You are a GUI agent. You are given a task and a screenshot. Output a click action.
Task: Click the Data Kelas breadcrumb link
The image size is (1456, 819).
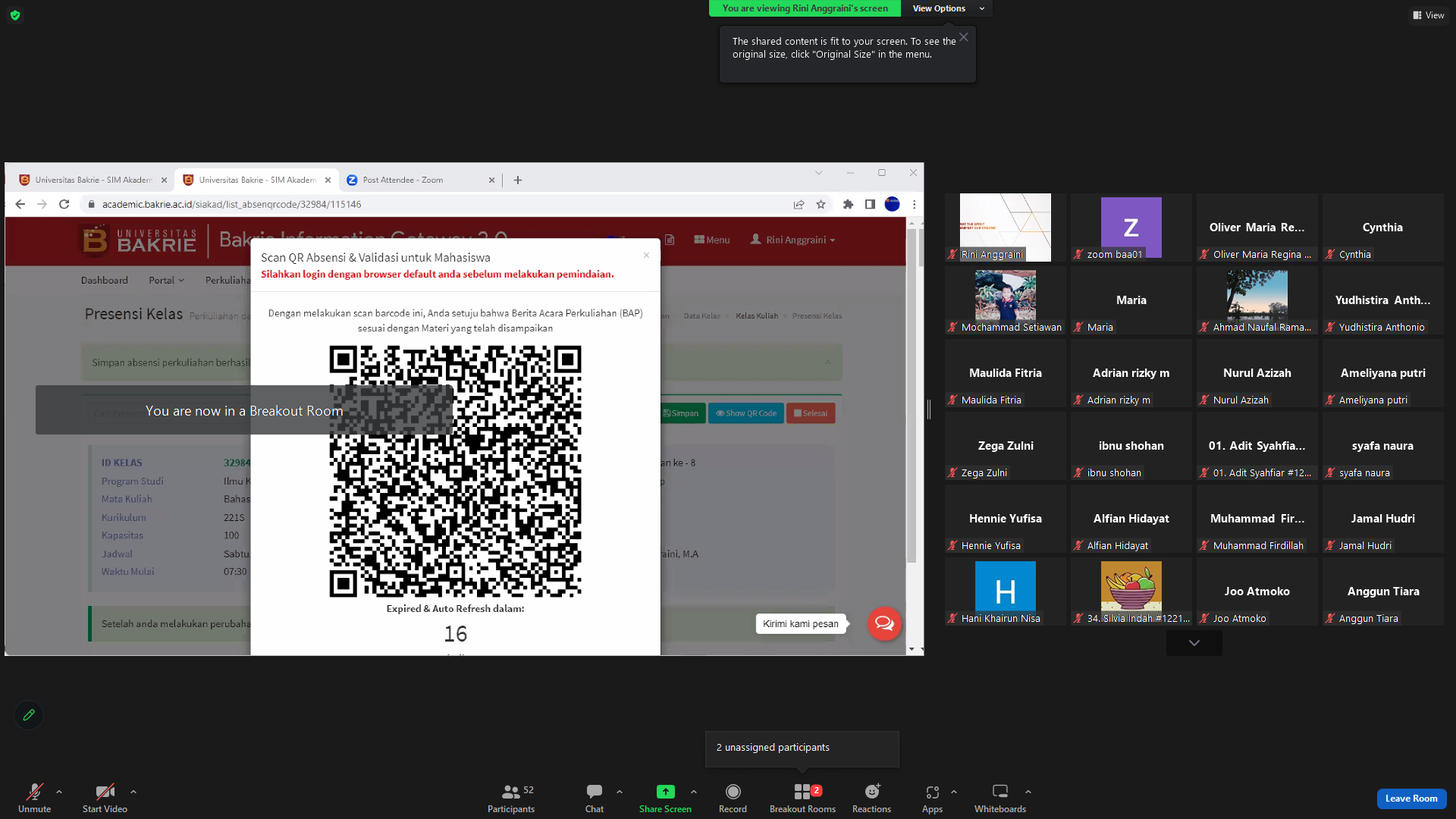pos(702,316)
